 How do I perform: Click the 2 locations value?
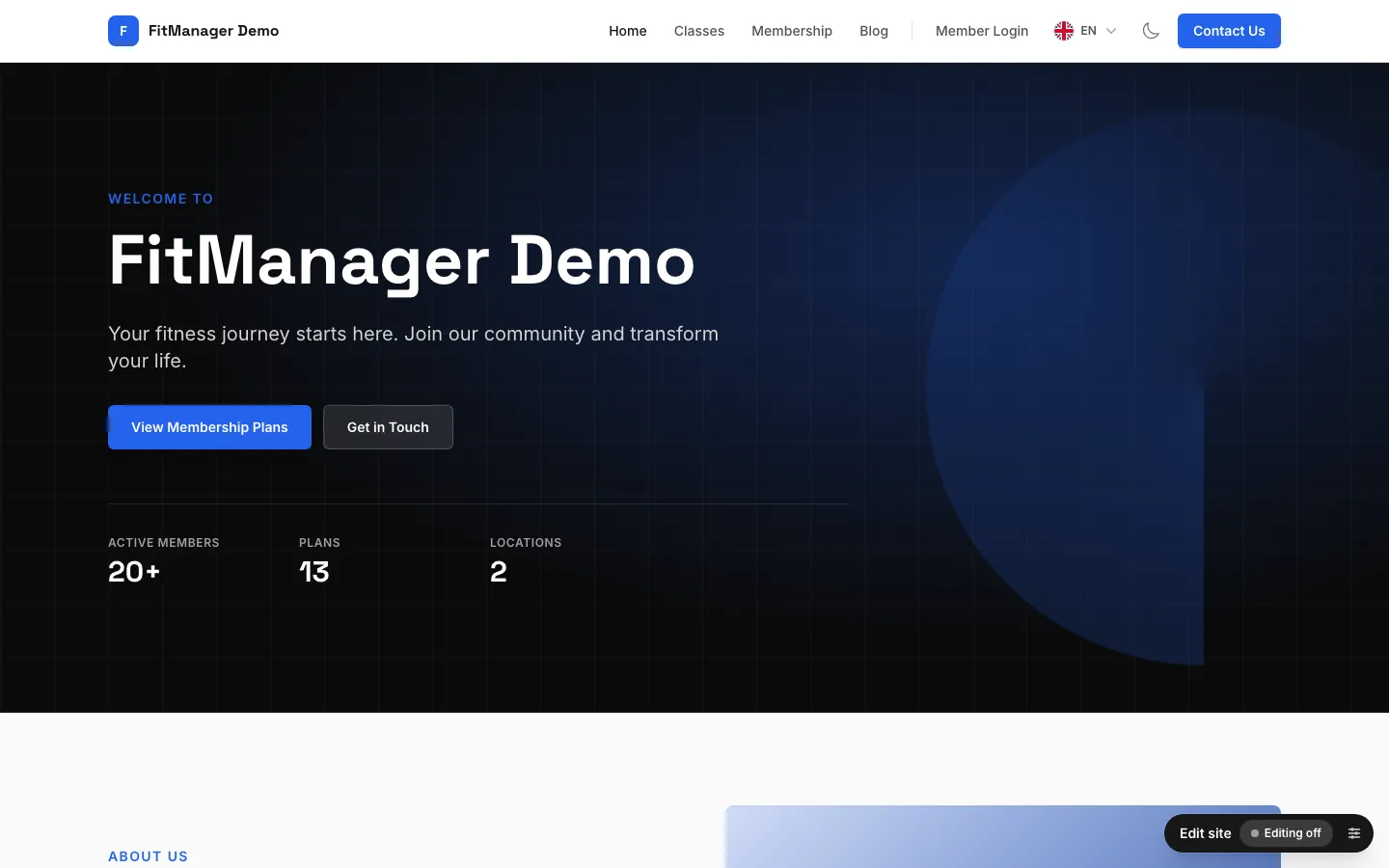pyautogui.click(x=499, y=572)
